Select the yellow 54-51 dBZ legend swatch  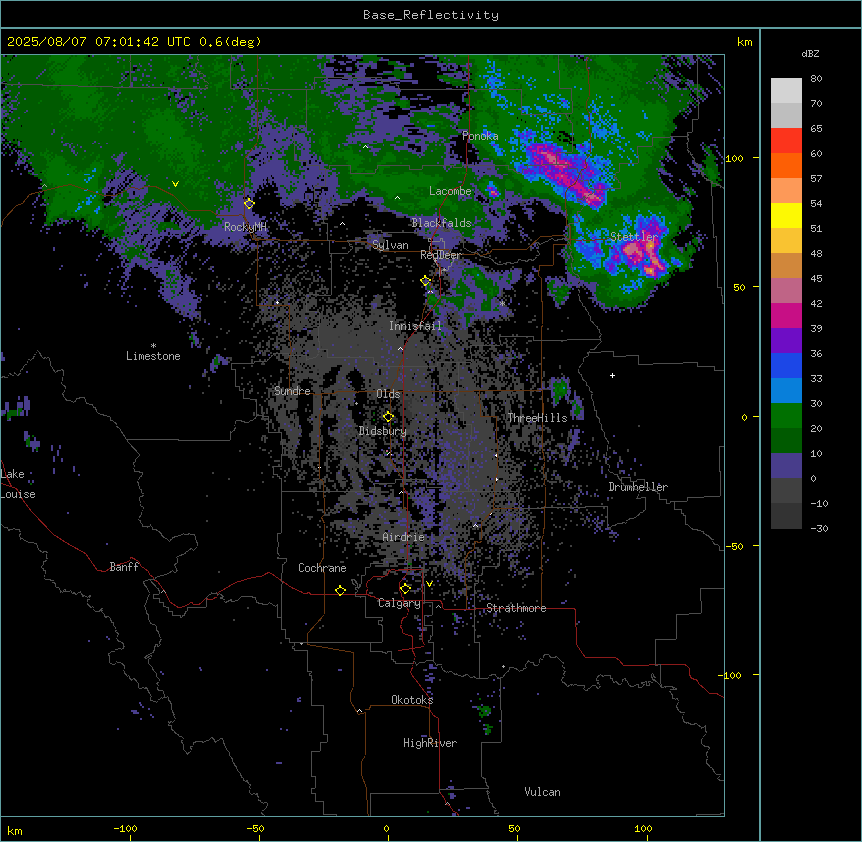pyautogui.click(x=786, y=215)
